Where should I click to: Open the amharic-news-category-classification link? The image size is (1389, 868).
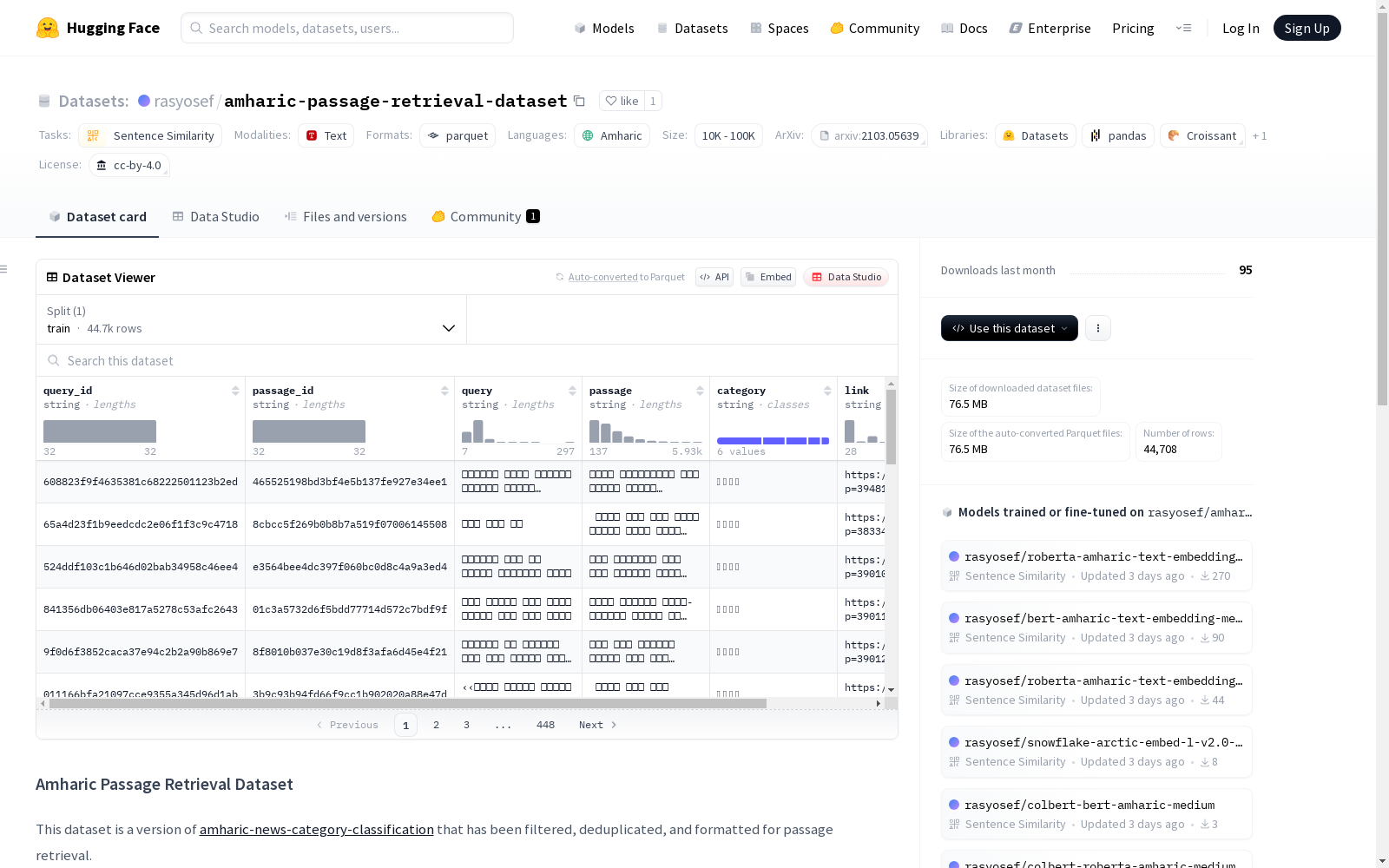(317, 829)
